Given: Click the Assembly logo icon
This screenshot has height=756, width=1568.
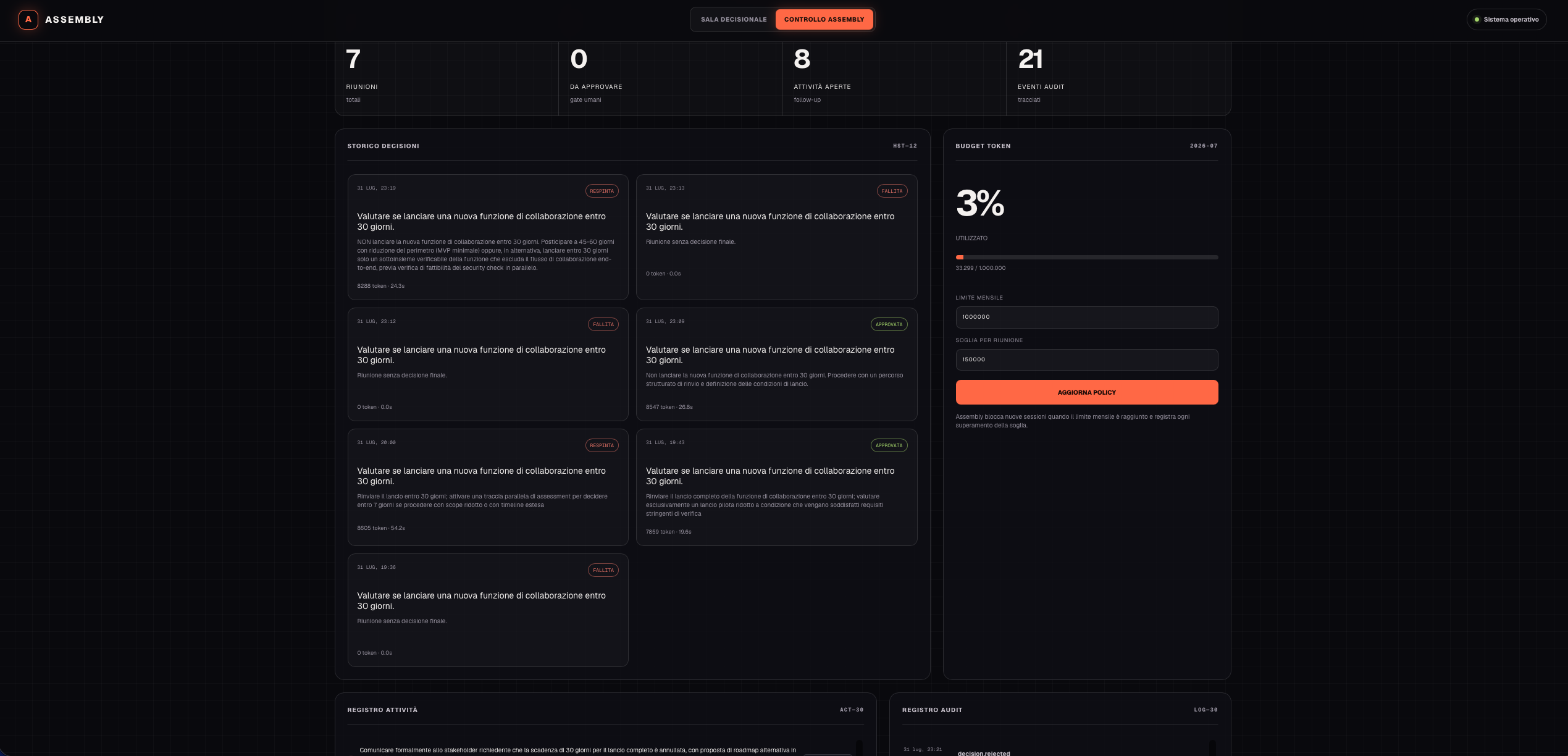Looking at the screenshot, I should pos(28,20).
